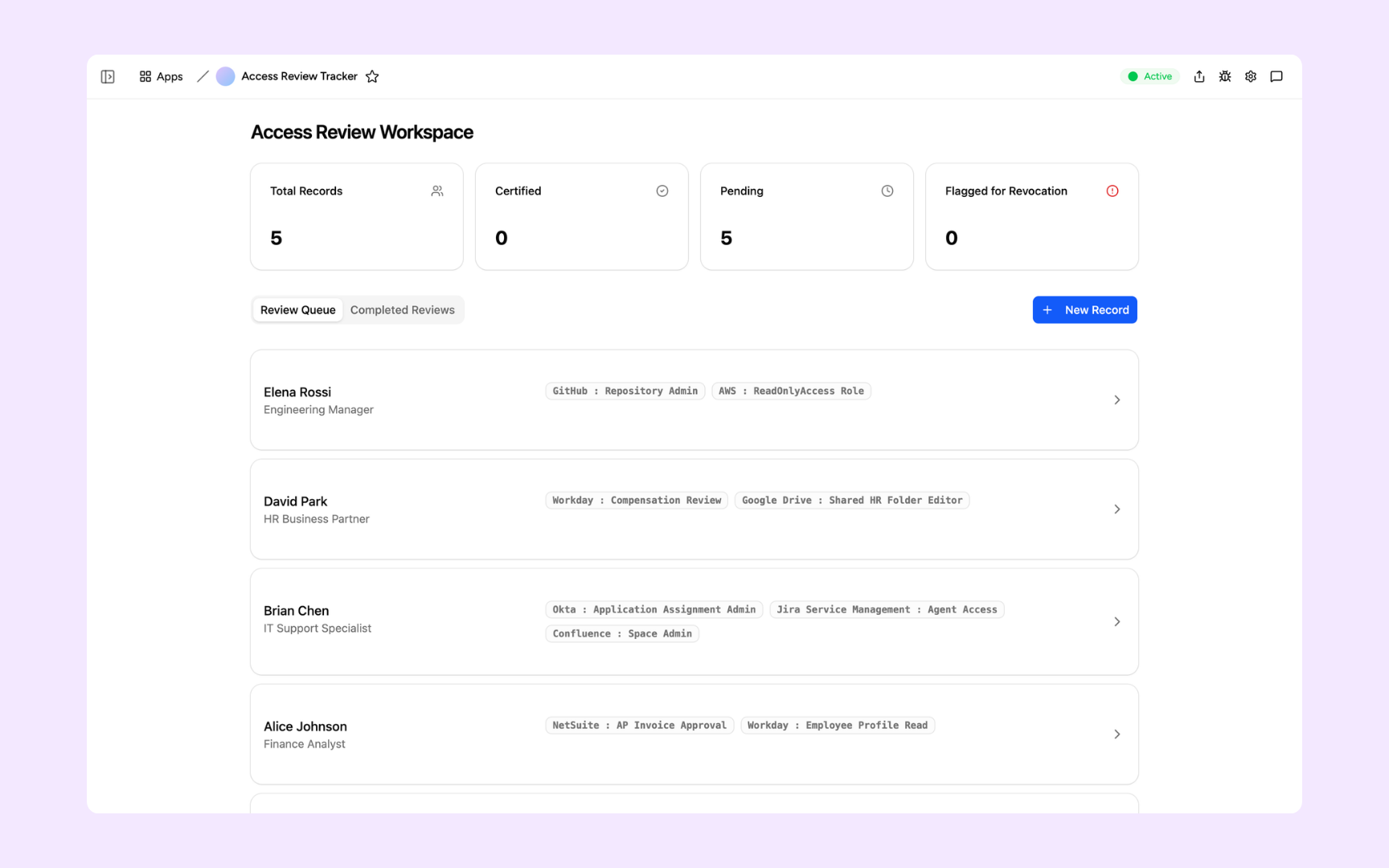Open the share/export icon
Viewport: 1389px width, 868px height.
(x=1199, y=76)
